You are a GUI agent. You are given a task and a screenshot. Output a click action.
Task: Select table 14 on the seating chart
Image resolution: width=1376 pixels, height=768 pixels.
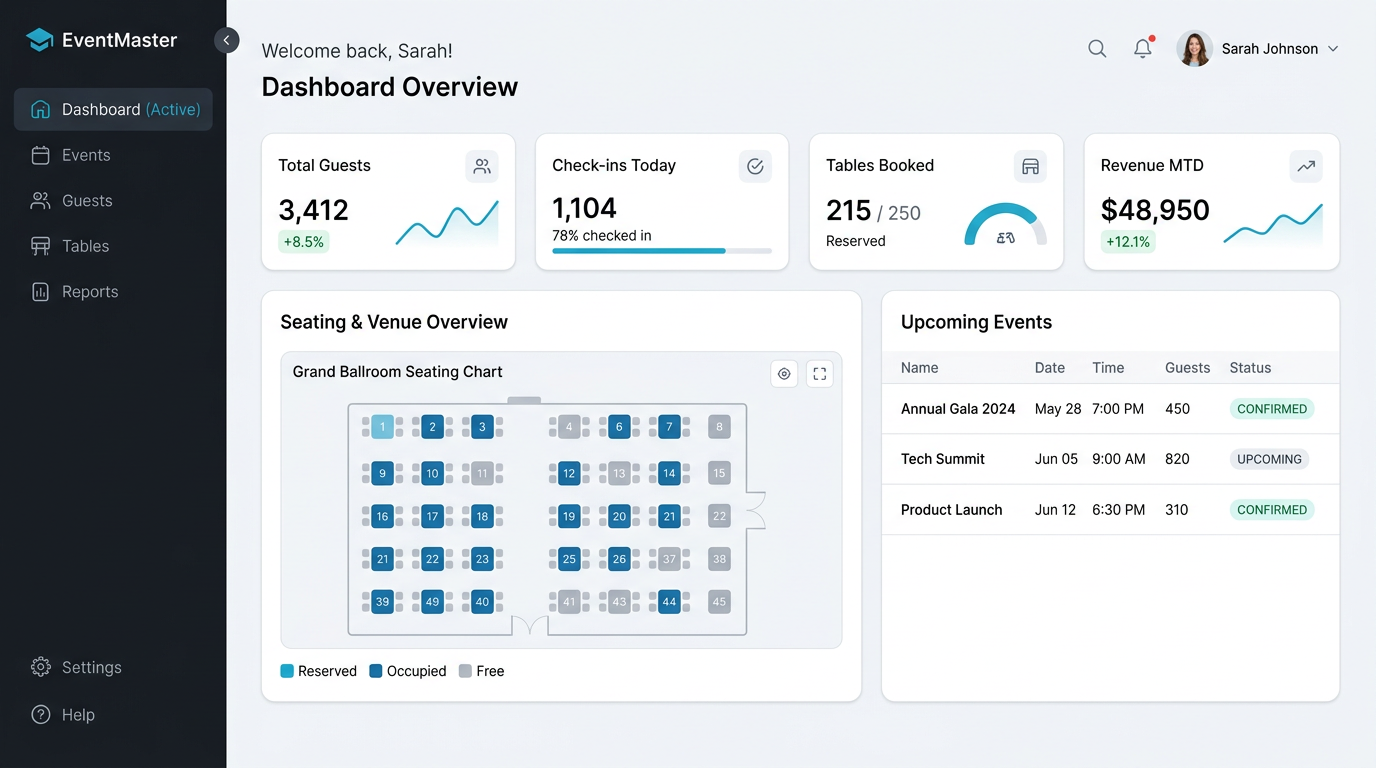(669, 473)
